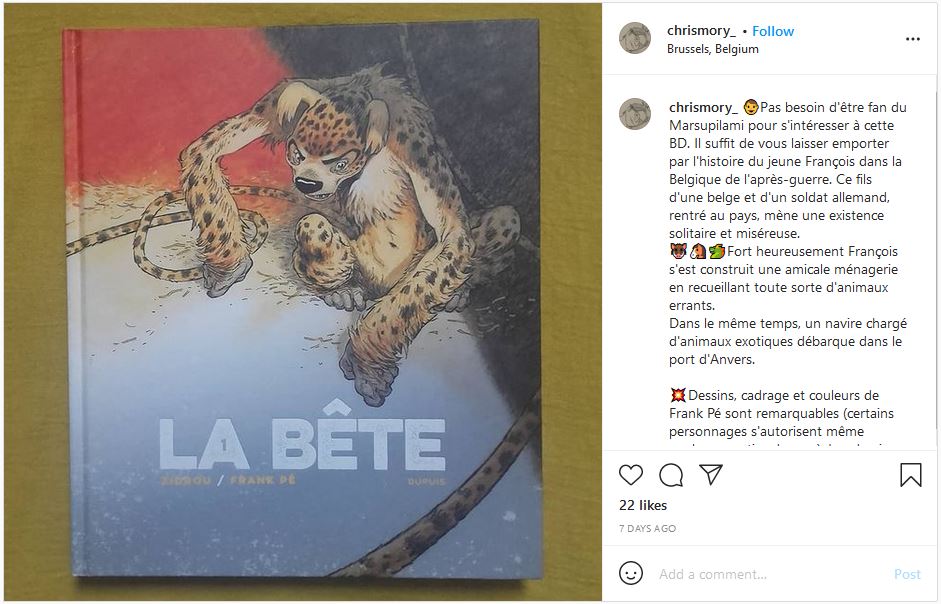Image resolution: width=941 pixels, height=604 pixels.
Task: Save the post with the bookmark icon
Action: [x=910, y=474]
